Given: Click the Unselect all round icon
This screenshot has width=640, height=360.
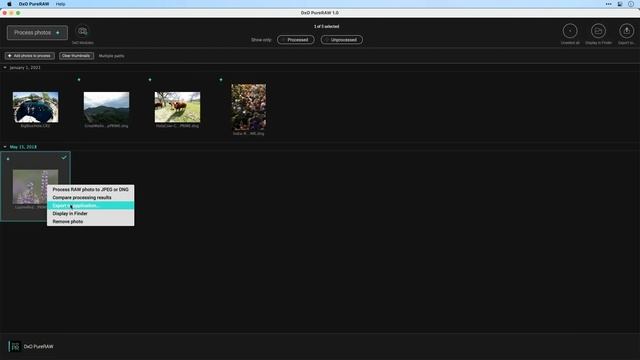Looking at the screenshot, I should click(570, 31).
